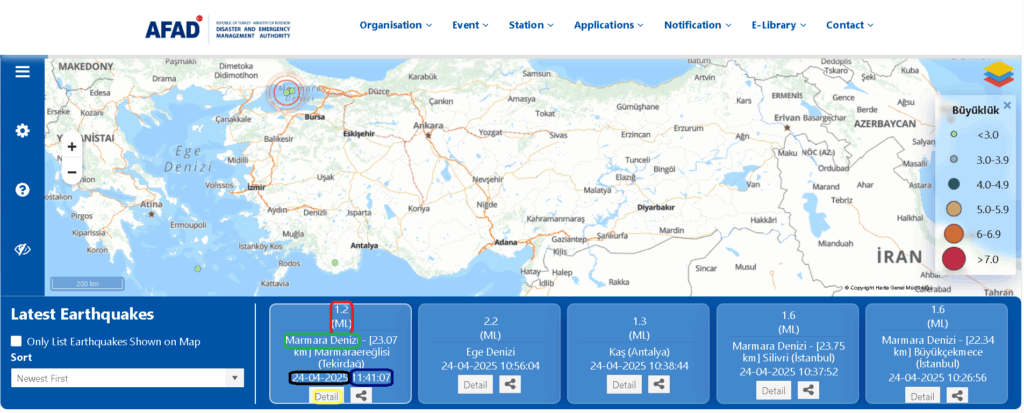The height and width of the screenshot is (413, 1024).
Task: Share the Marmaraereğlisi earthquake
Action: [361, 395]
